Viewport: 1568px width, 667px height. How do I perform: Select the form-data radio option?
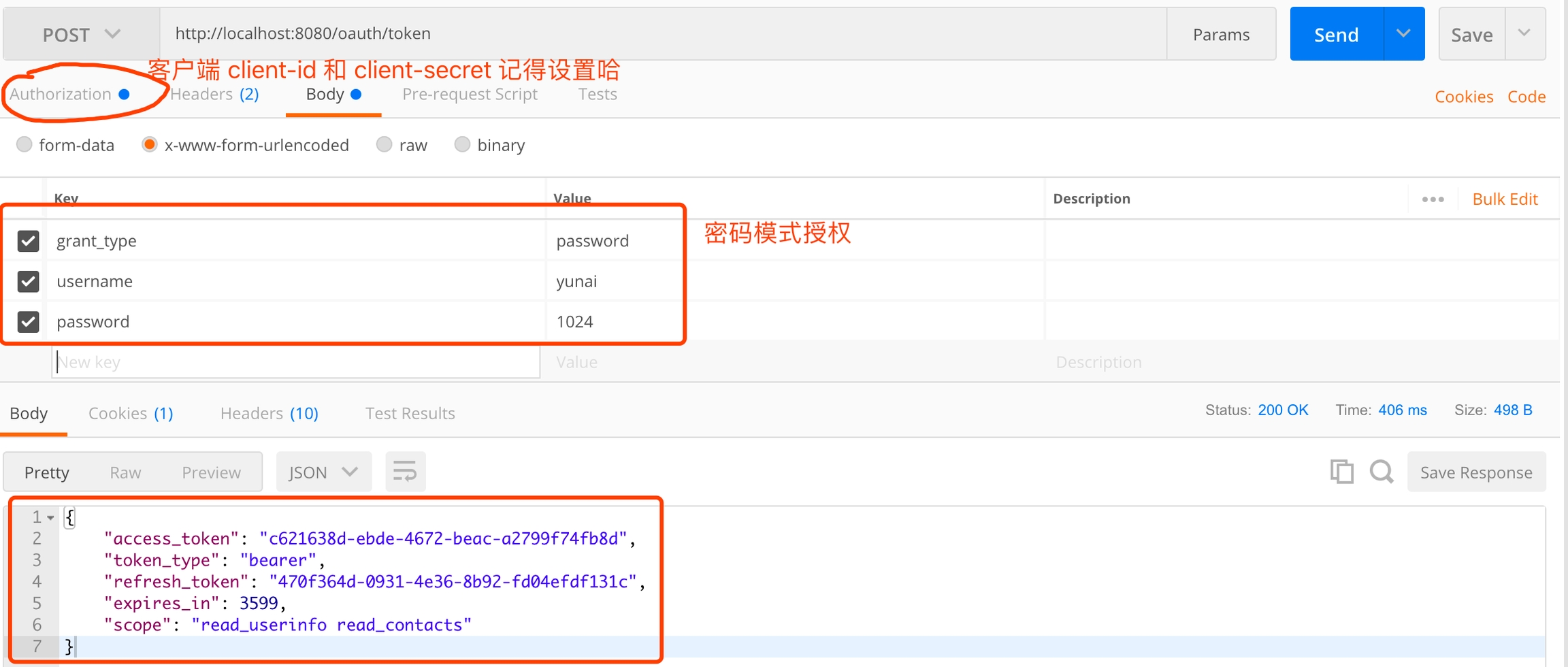coord(24,144)
